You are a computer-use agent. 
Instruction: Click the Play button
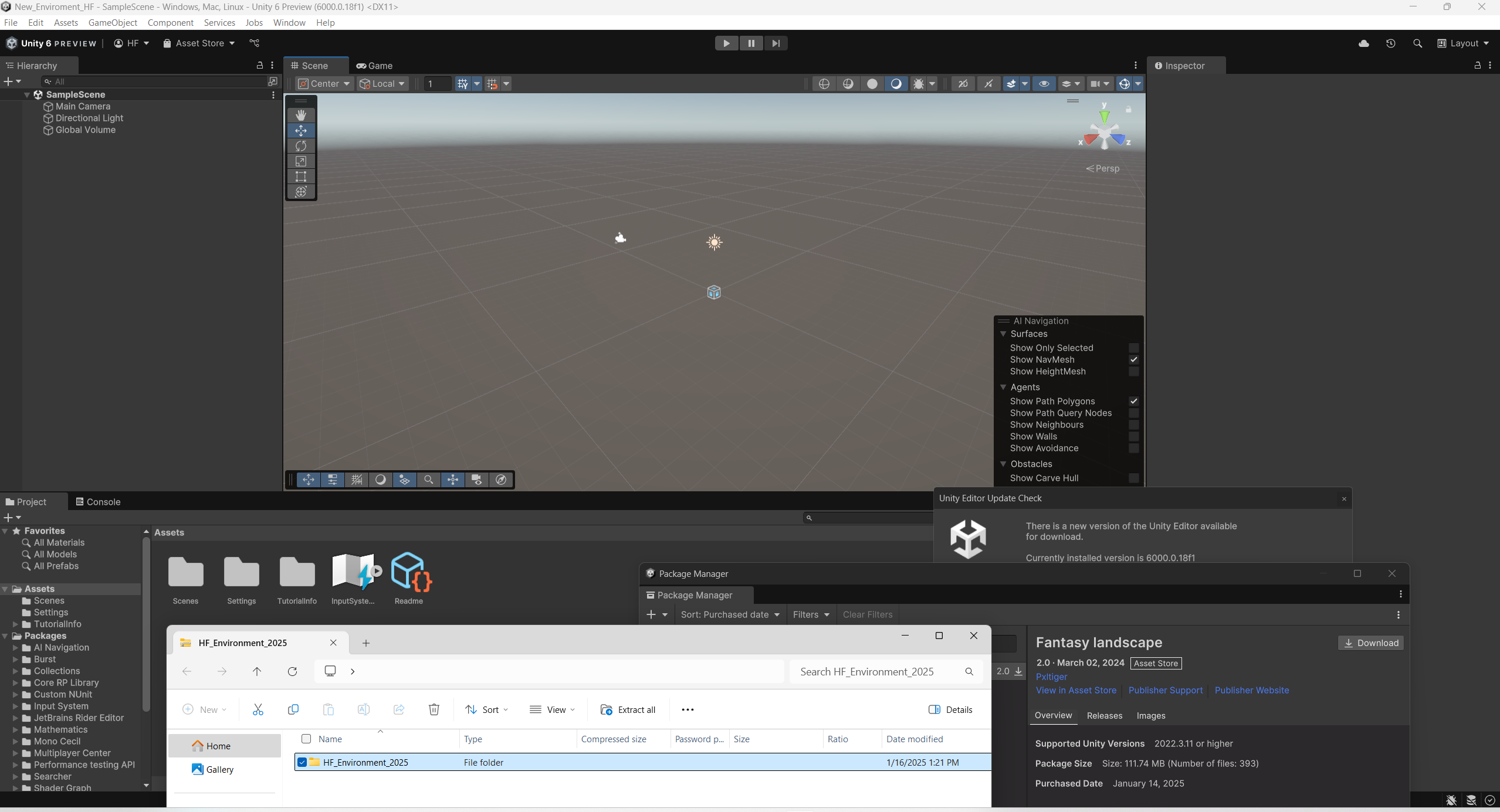(x=726, y=43)
